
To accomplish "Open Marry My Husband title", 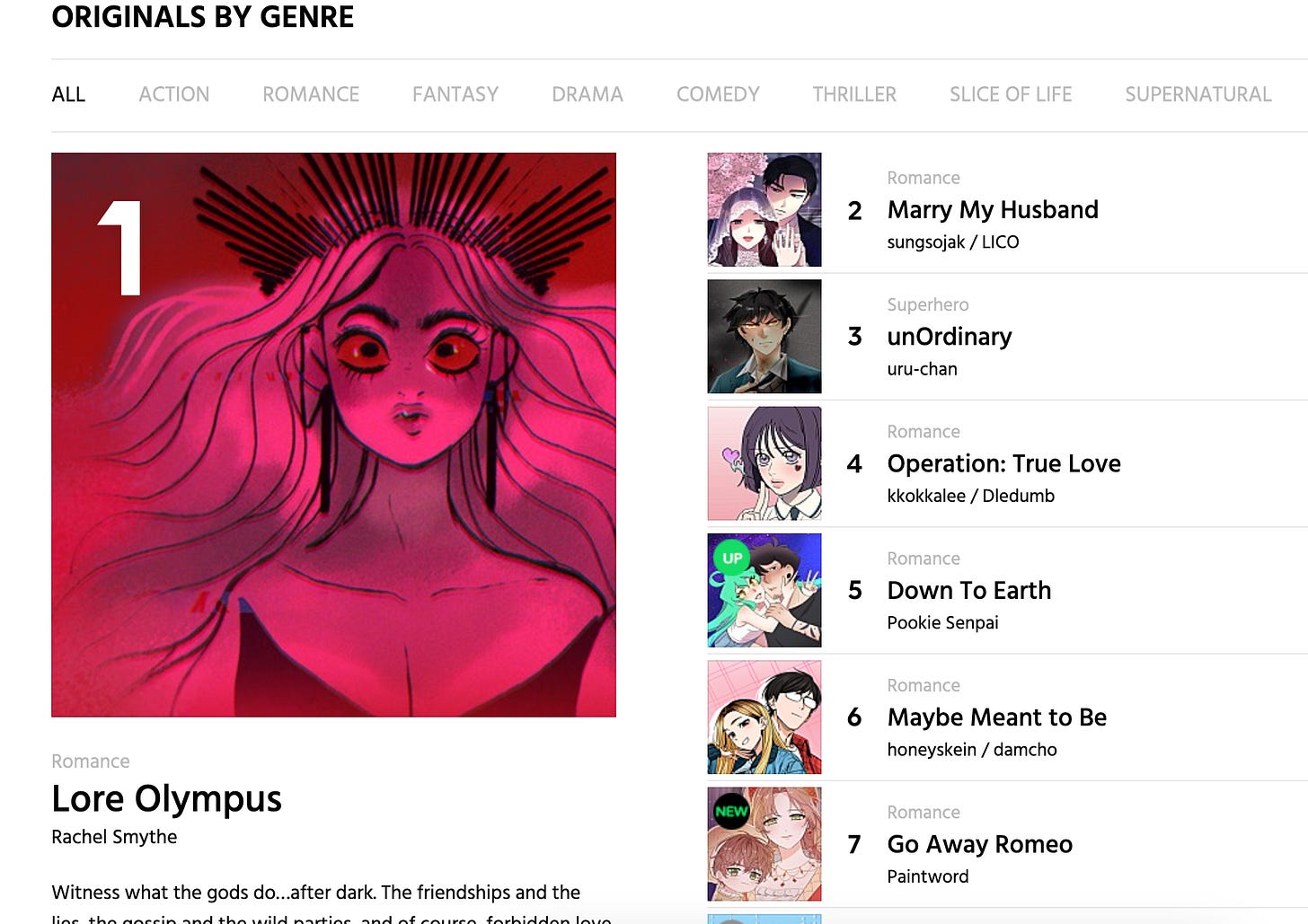I will pos(993,210).
